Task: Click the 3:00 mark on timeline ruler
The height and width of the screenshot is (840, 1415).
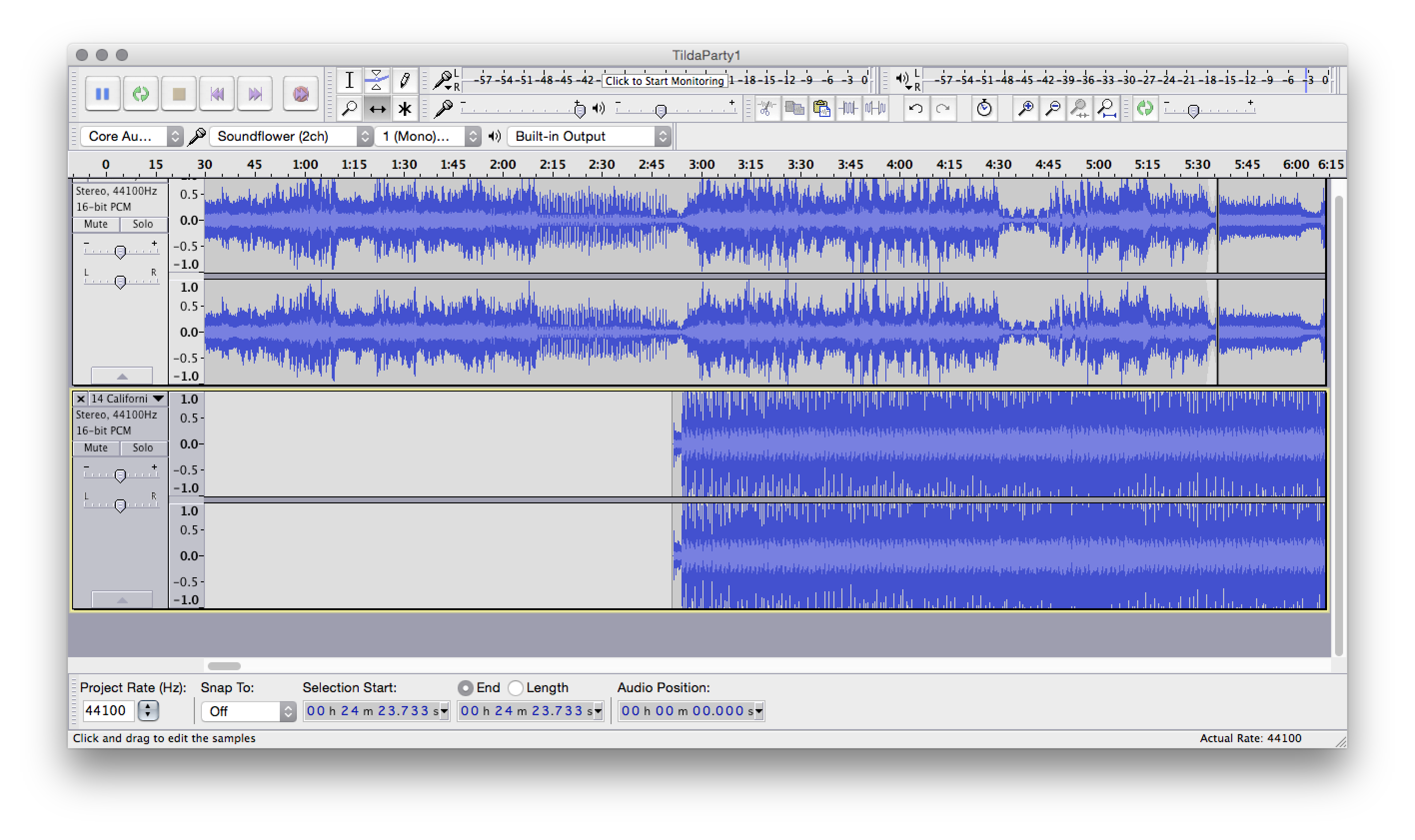Action: [701, 165]
